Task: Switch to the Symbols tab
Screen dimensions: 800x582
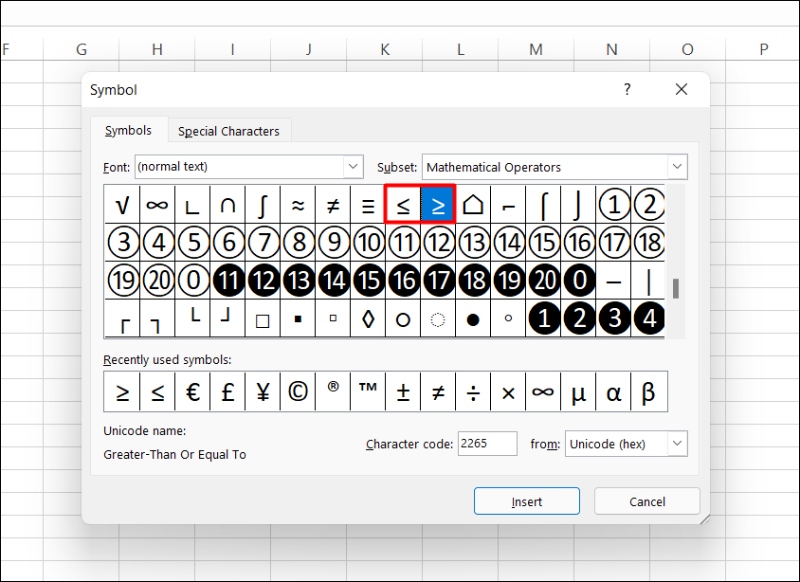Action: tap(128, 130)
